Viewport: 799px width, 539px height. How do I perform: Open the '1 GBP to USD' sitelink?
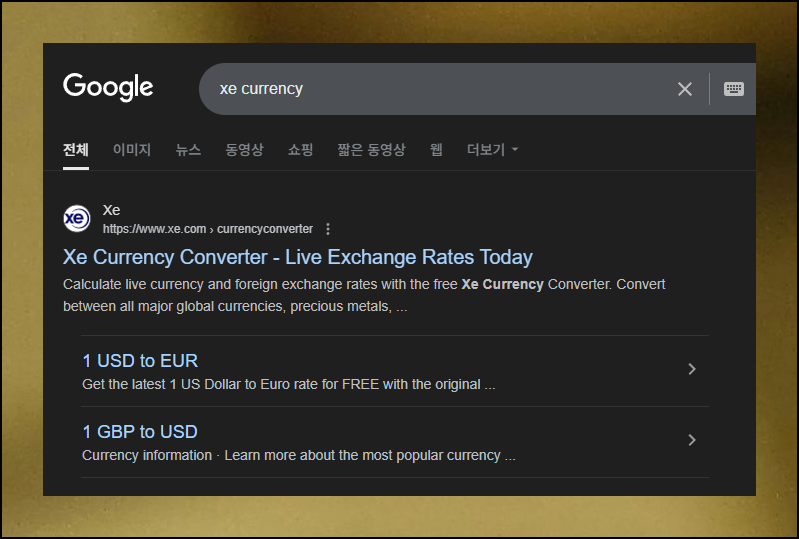(140, 432)
